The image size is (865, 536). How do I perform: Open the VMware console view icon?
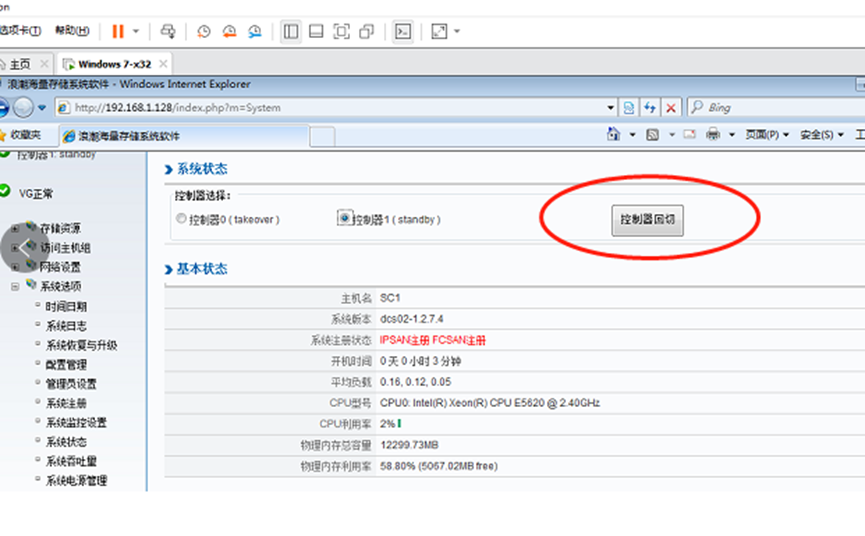click(402, 31)
